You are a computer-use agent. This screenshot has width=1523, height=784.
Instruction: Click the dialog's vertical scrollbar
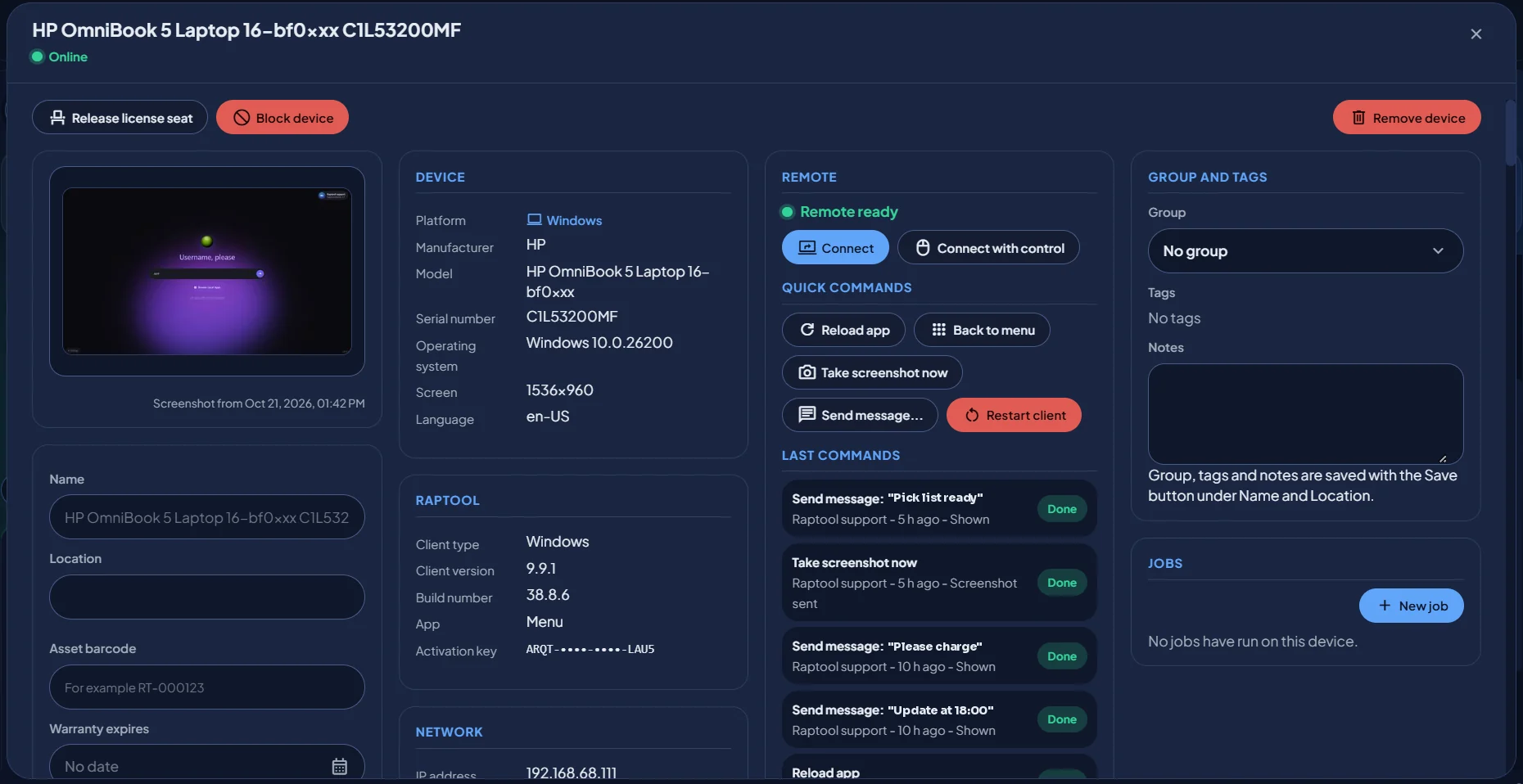pos(1511,133)
